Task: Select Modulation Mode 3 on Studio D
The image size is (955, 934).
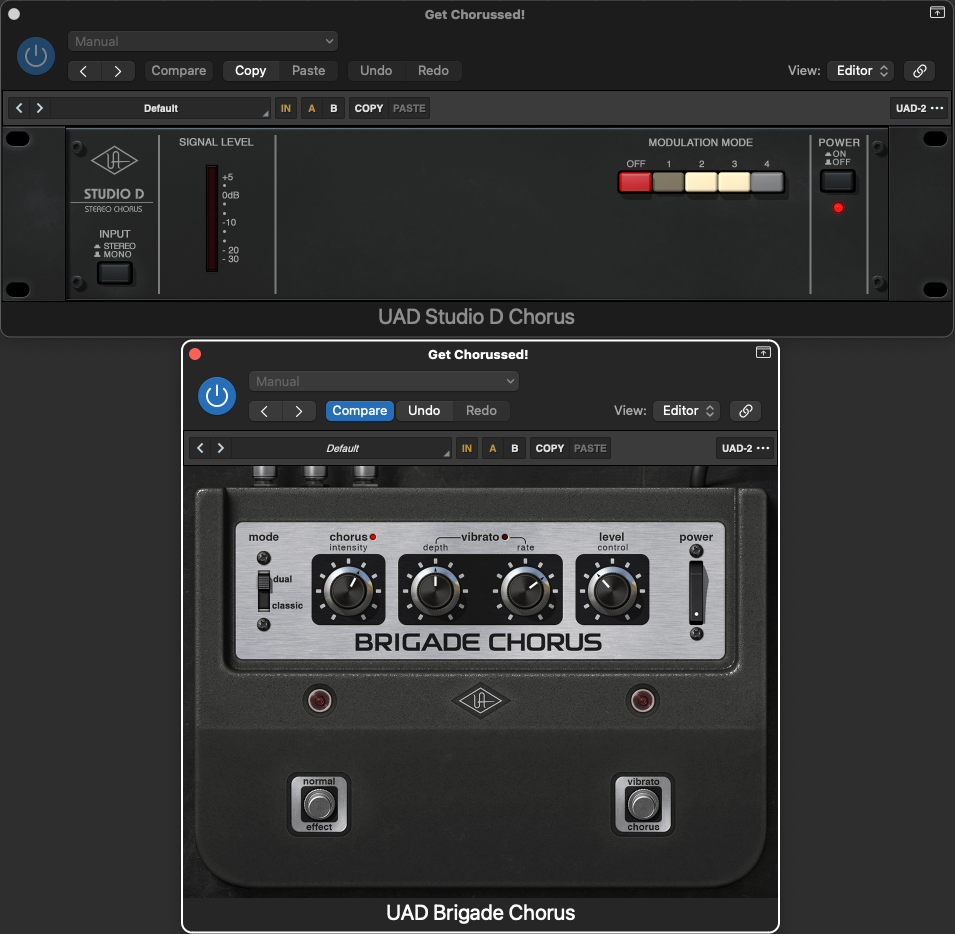Action: coord(734,180)
